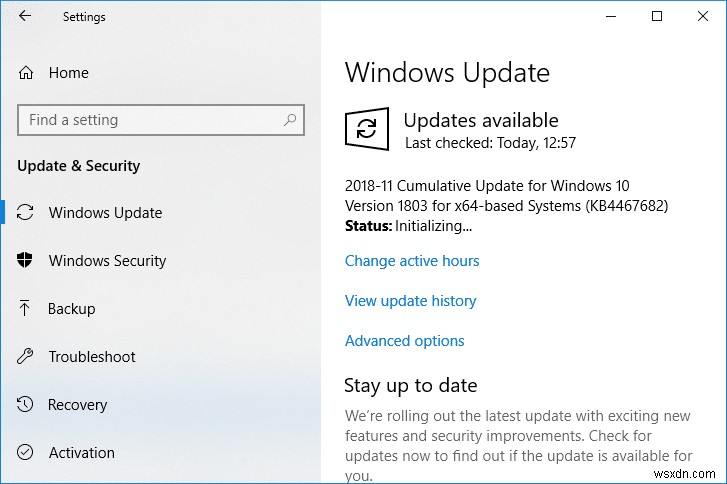Minimize the Settings window
Screen dimensions: 727x484
coord(611,16)
